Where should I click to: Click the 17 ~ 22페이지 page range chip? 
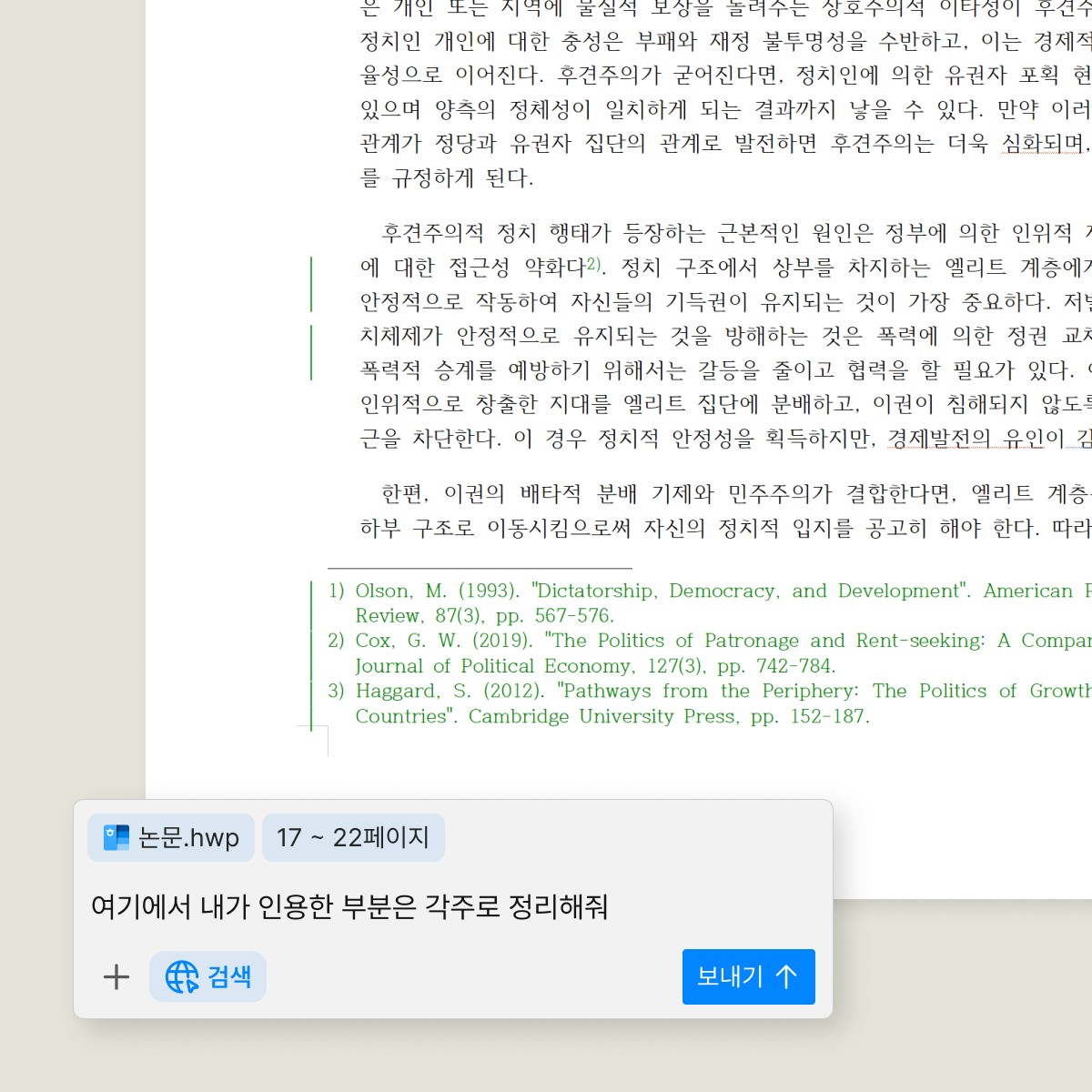pos(353,837)
